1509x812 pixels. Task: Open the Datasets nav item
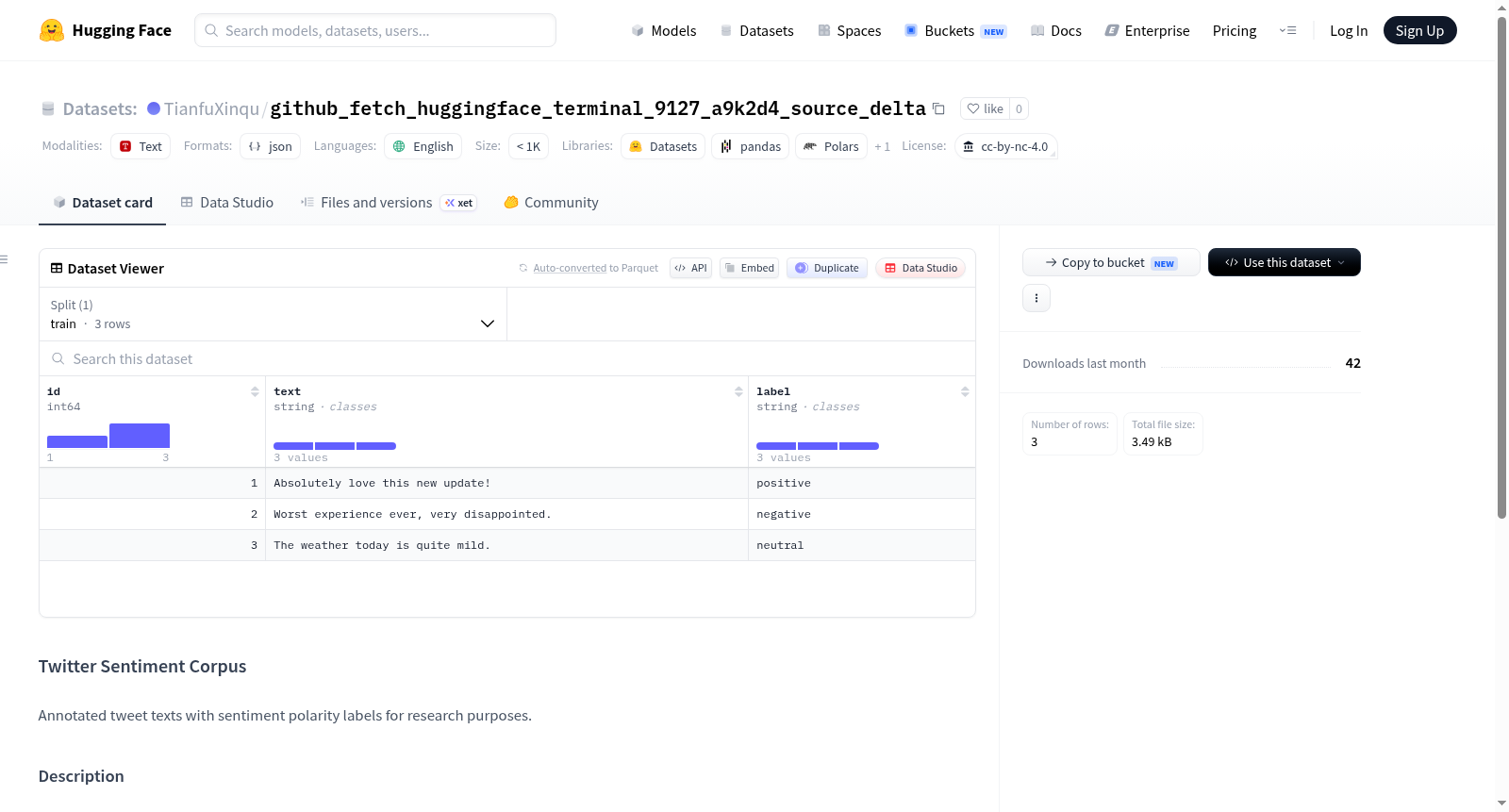coord(756,30)
